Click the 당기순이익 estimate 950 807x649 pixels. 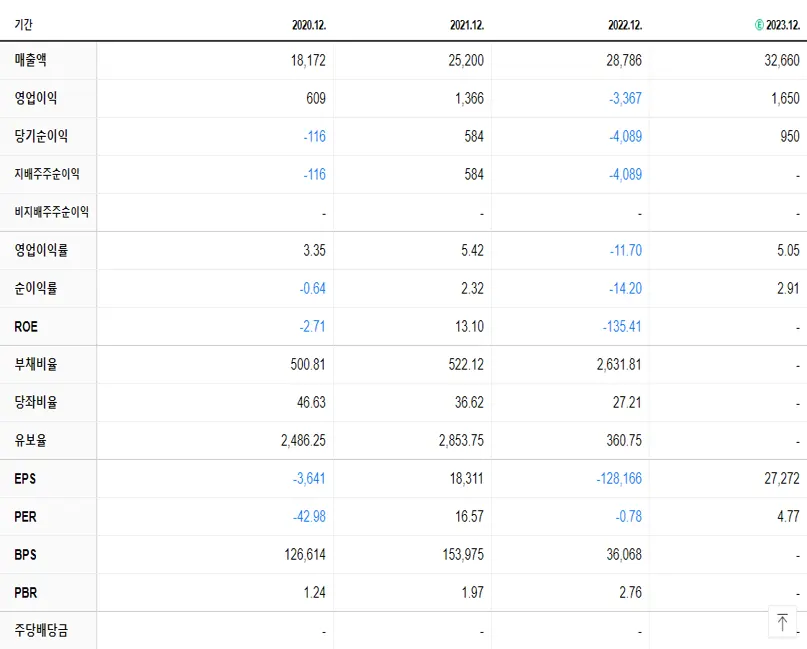(x=790, y=136)
